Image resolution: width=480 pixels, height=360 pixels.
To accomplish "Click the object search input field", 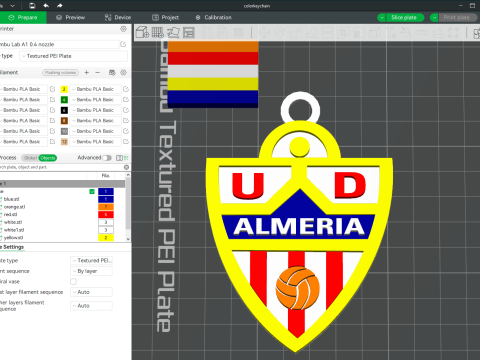I will [x=62, y=167].
